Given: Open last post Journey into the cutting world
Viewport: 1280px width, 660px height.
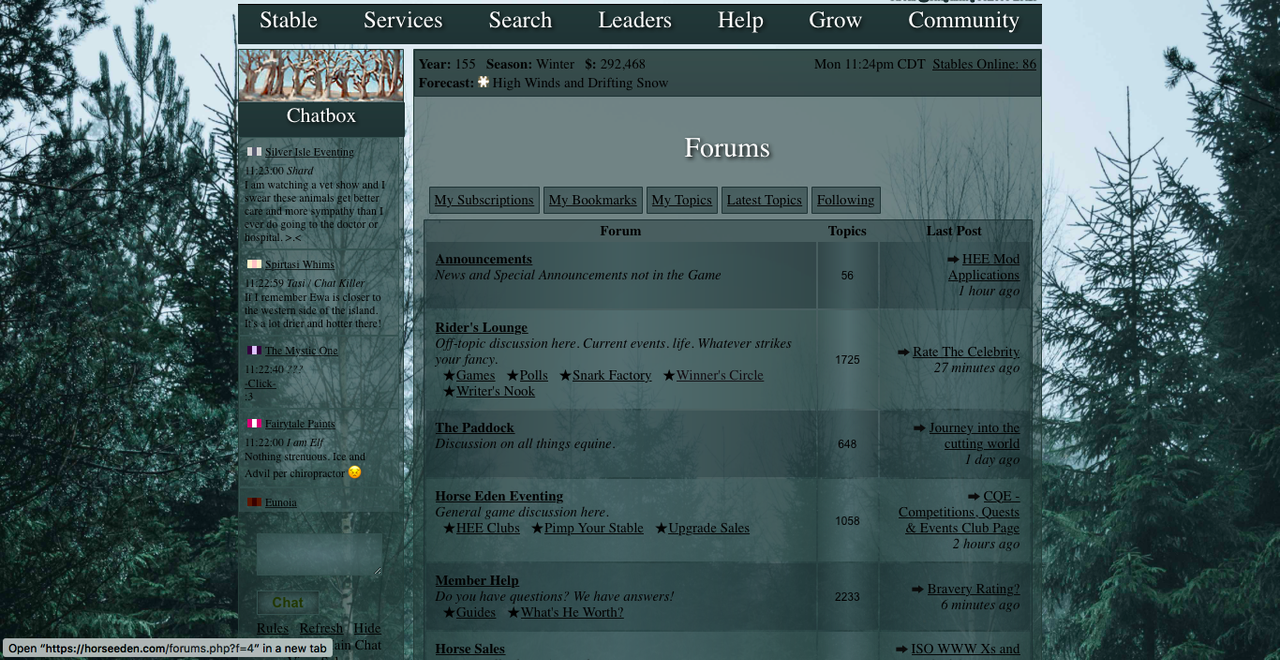Looking at the screenshot, I should tap(975, 435).
